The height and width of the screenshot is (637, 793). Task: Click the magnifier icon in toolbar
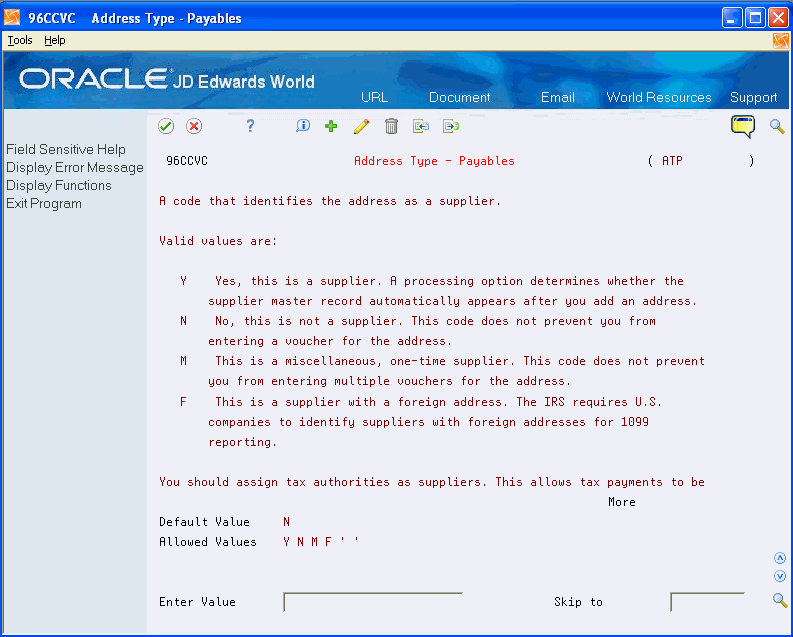pos(777,126)
